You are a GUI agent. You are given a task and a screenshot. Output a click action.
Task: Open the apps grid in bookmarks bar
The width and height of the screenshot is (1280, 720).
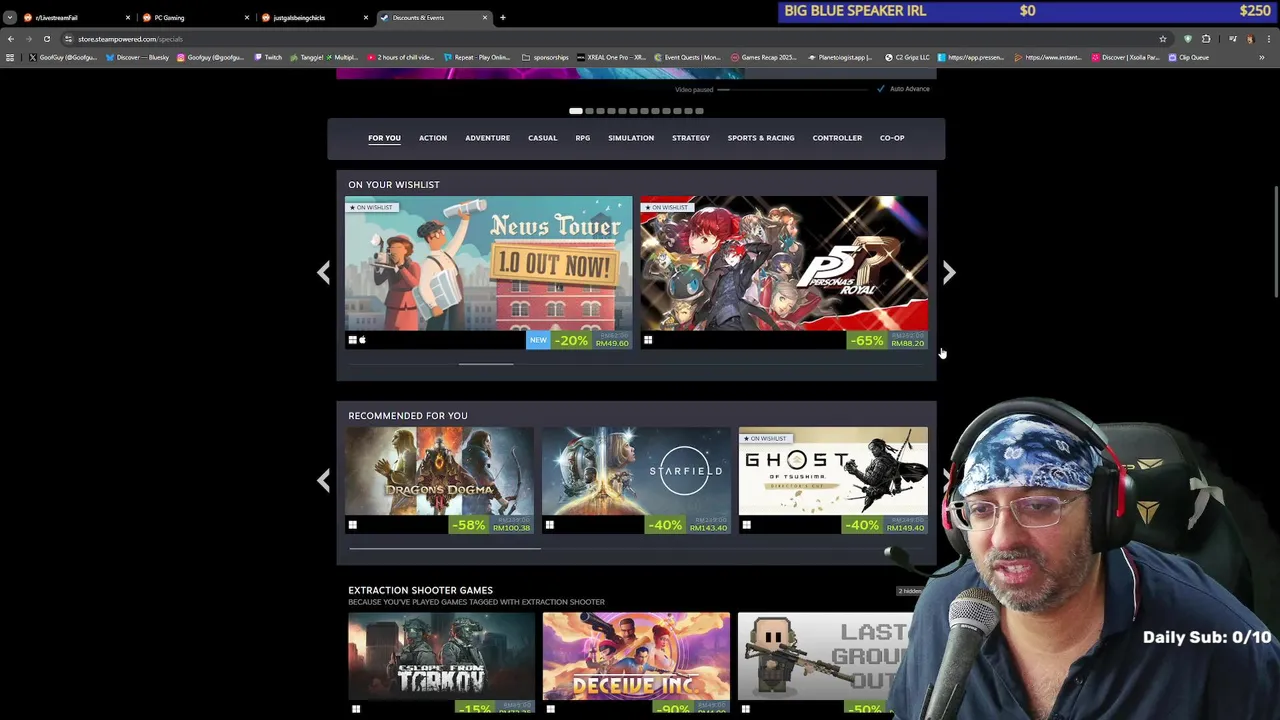(10, 57)
